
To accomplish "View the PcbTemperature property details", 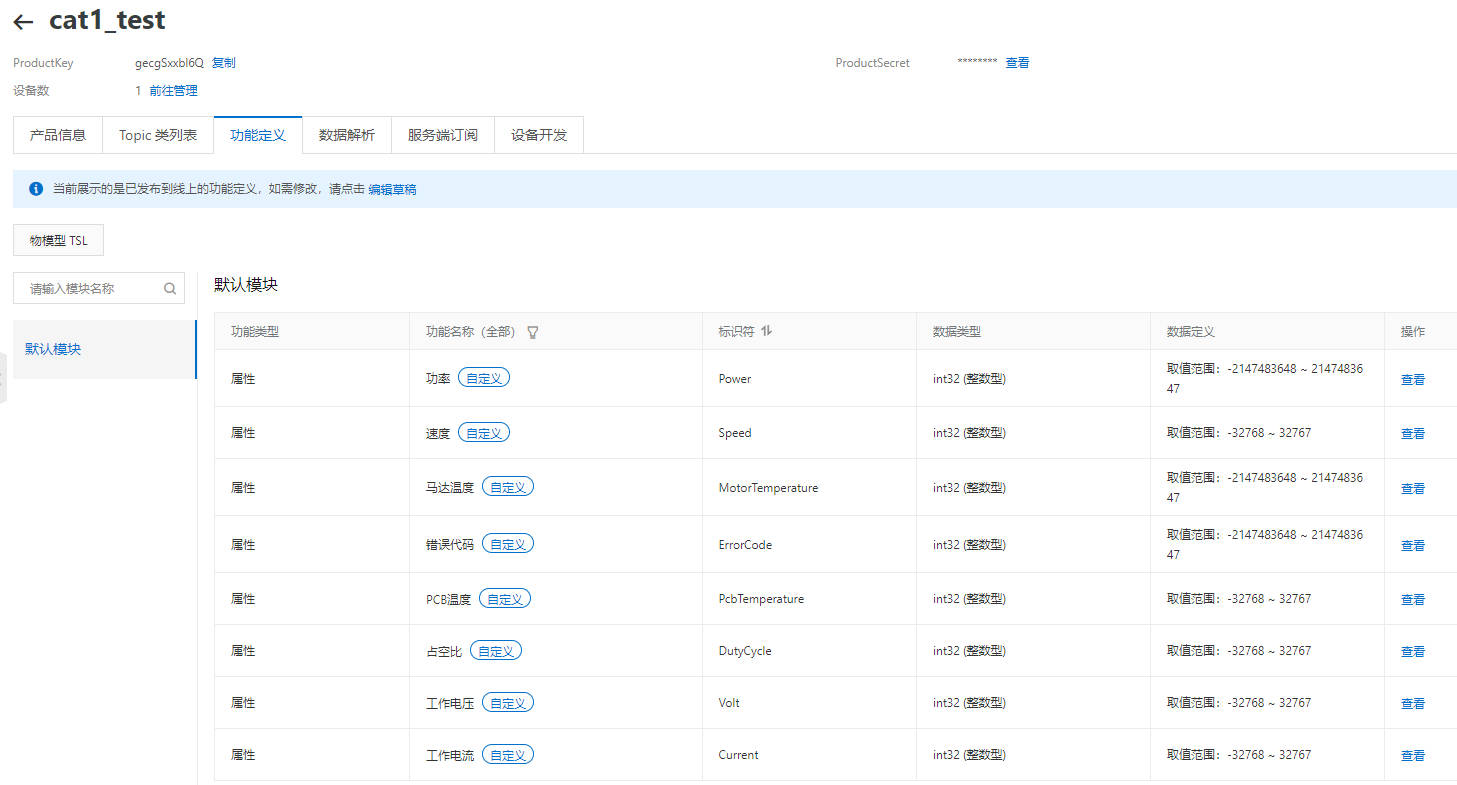I will pos(1413,600).
